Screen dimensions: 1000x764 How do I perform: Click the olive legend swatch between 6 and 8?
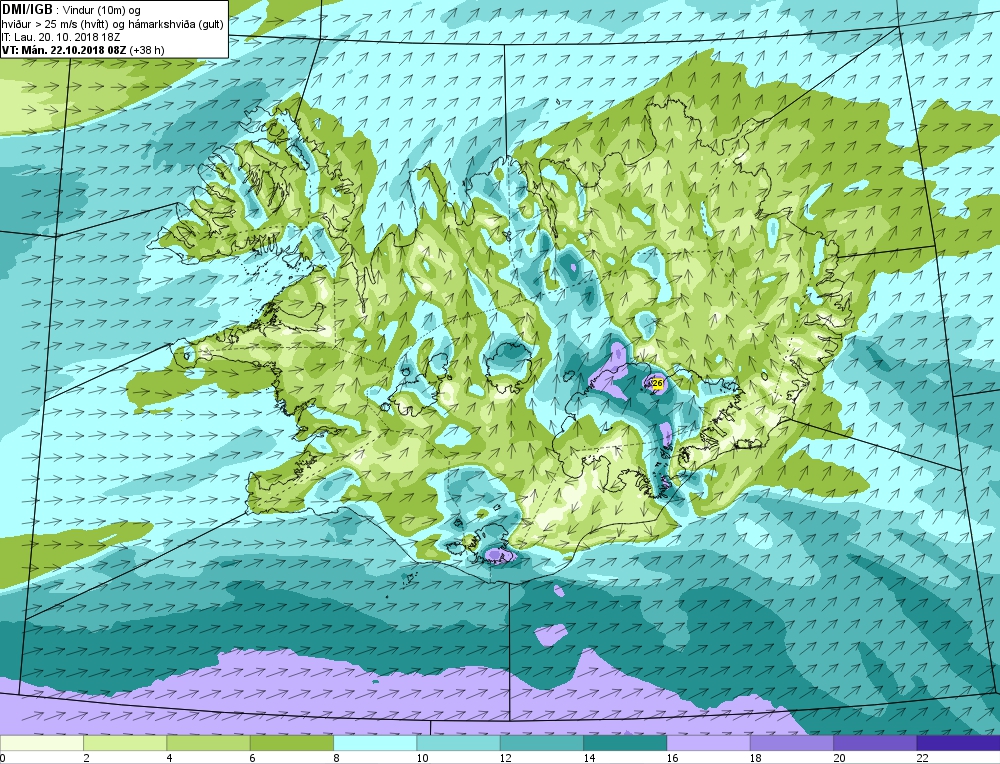(x=292, y=743)
